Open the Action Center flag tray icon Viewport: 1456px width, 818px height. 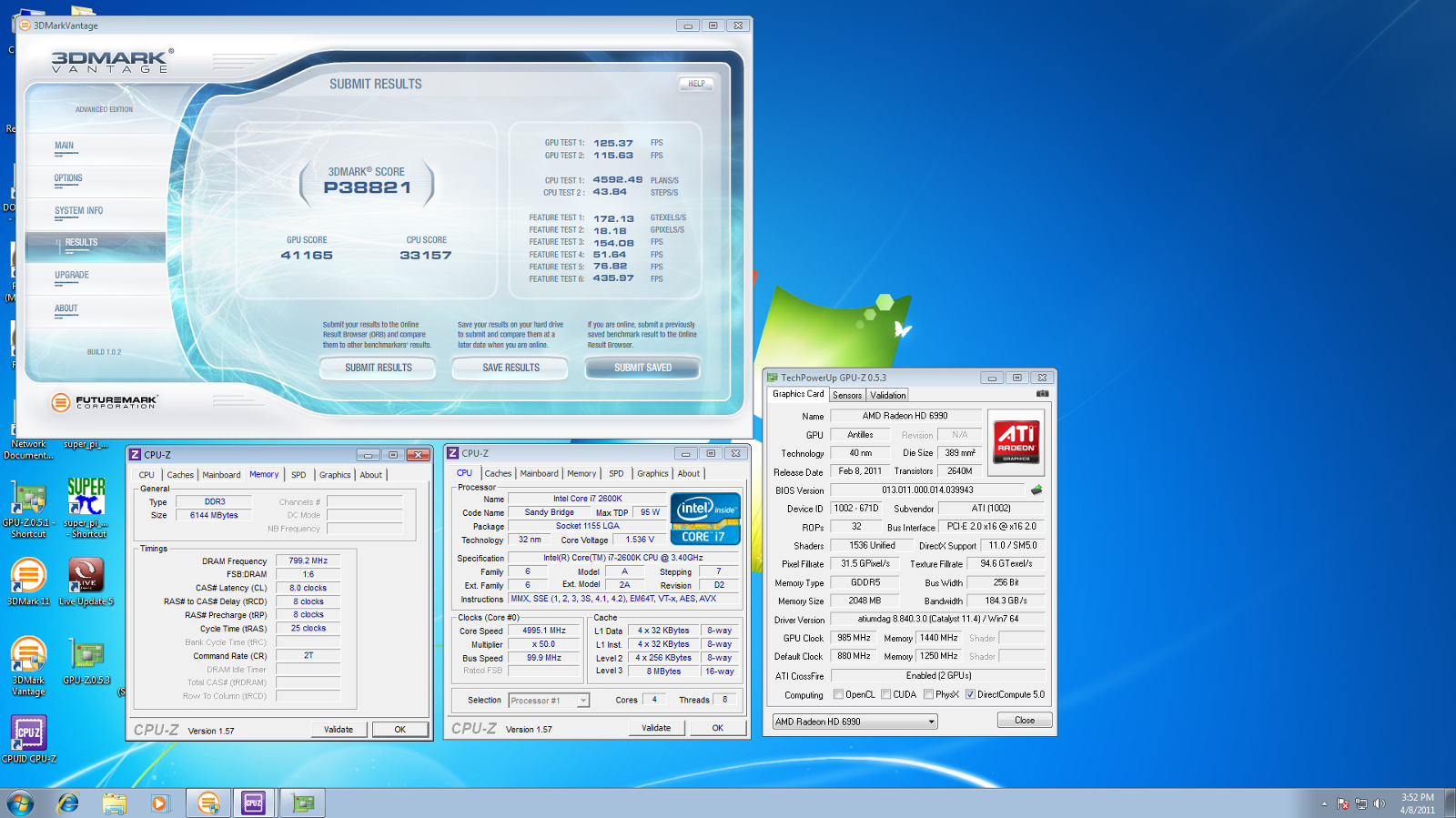(x=1342, y=803)
